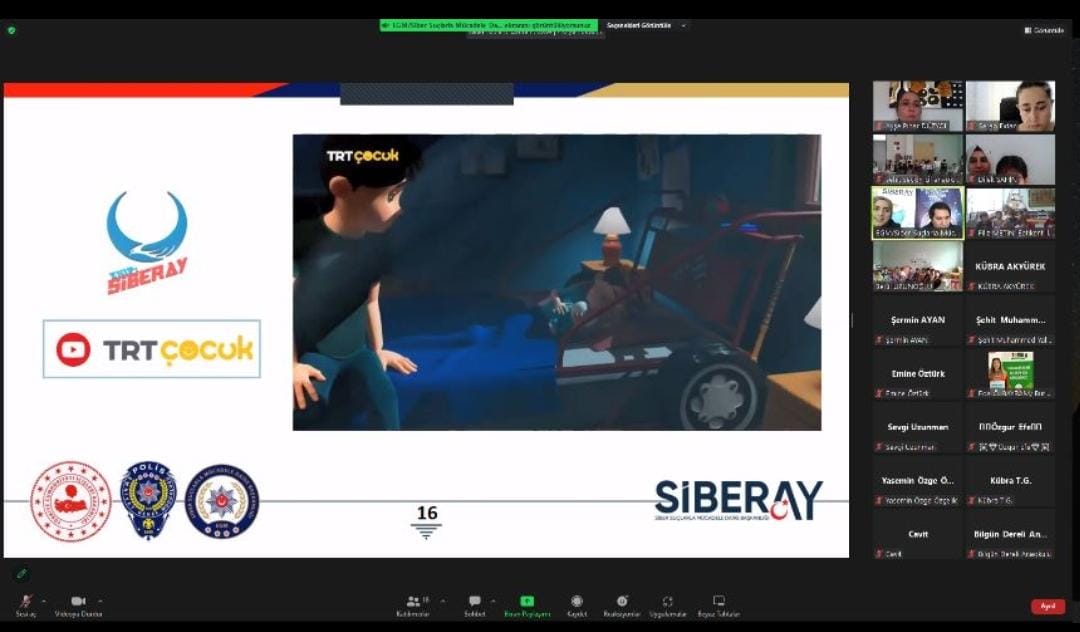
Task: Click green shield encryption info icon
Action: click(x=11, y=30)
